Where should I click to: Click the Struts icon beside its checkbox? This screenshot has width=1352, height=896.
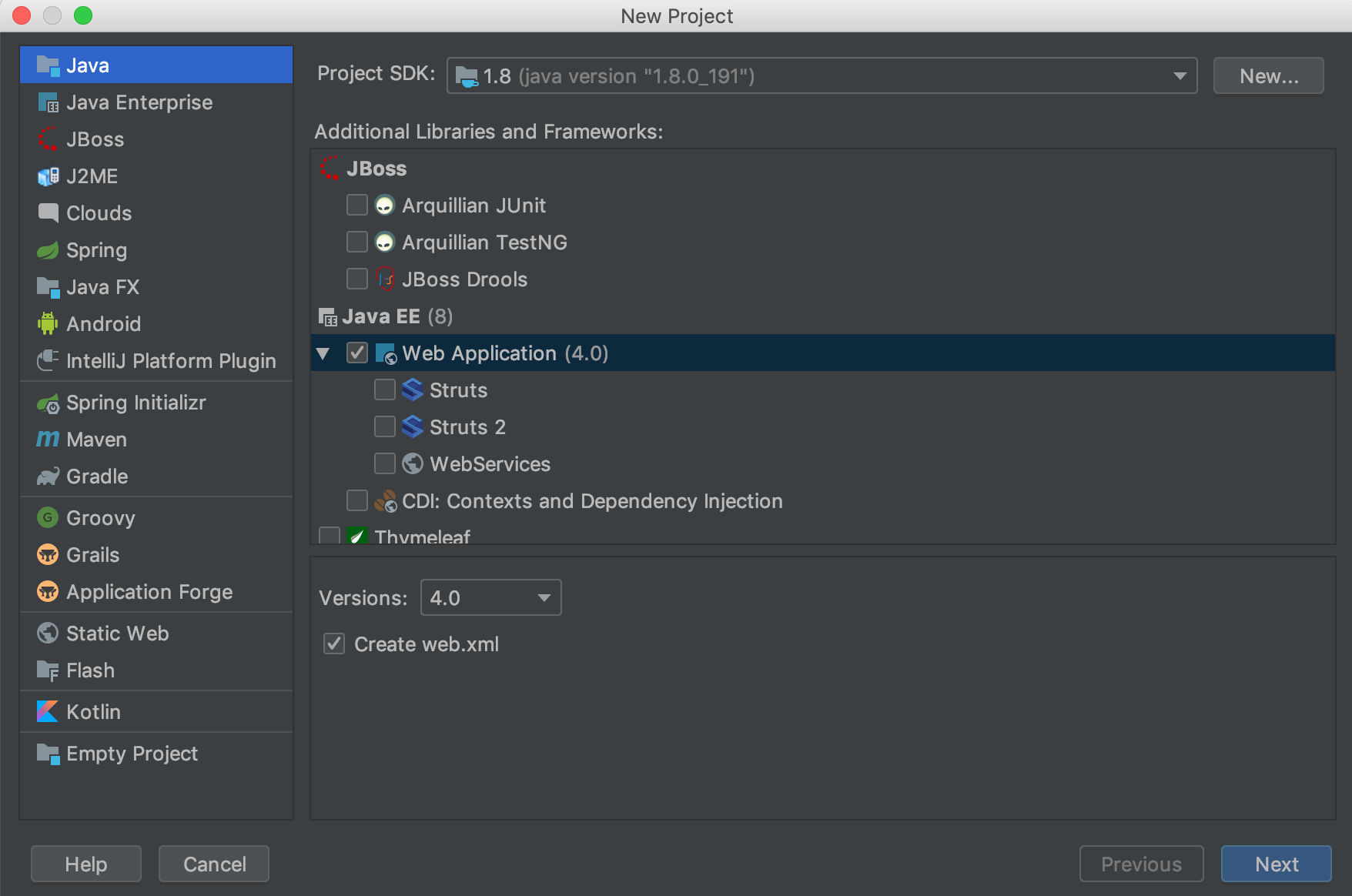pos(413,390)
